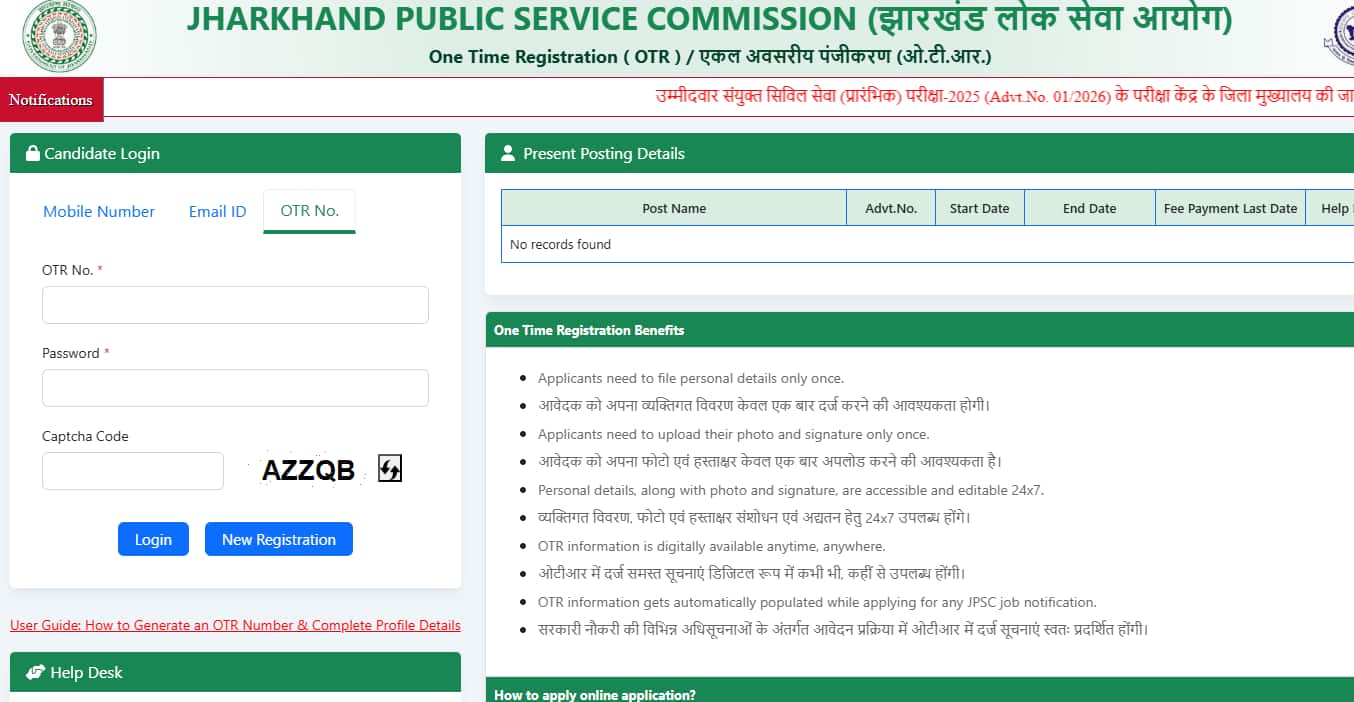Click the "One Time Registration Benefits" heading
1354x702 pixels.
point(589,330)
